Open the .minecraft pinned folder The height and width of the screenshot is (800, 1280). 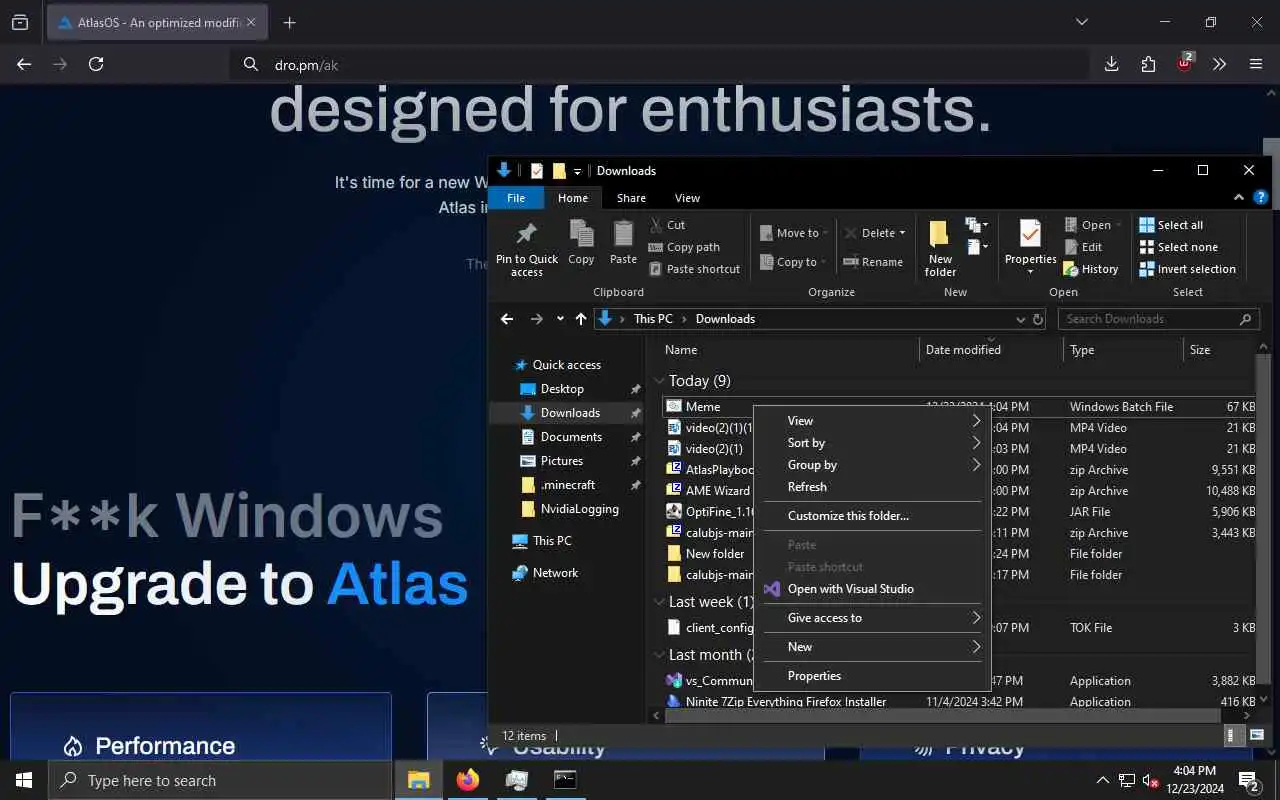coord(568,485)
